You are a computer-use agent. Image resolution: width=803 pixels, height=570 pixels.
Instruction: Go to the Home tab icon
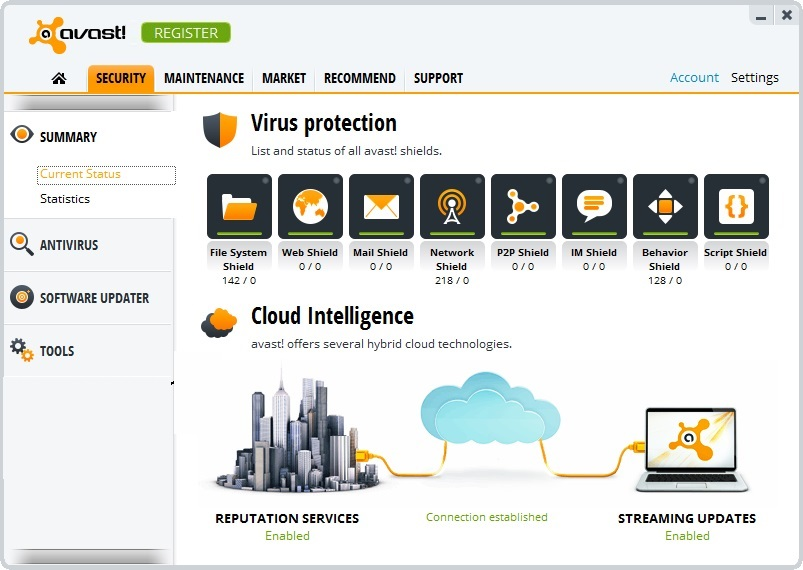(x=59, y=78)
